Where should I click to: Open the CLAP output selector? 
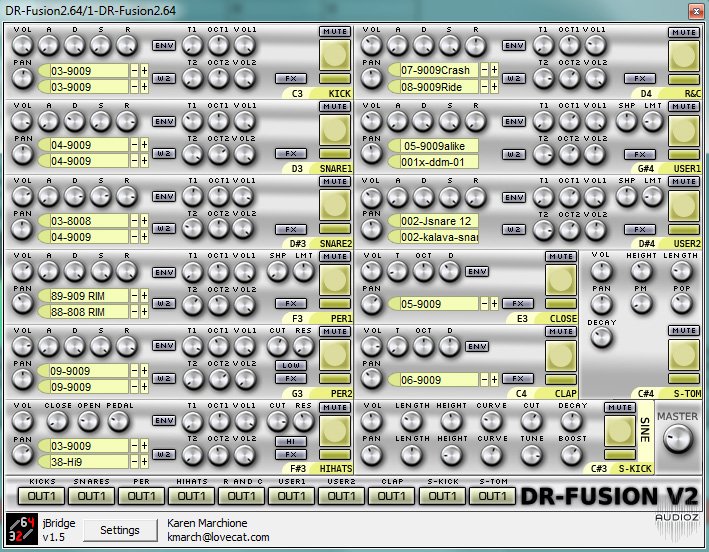(x=392, y=496)
